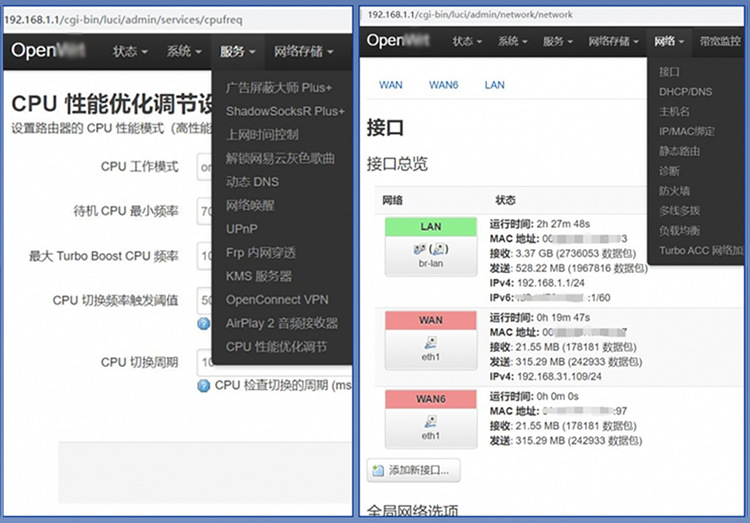This screenshot has width=750, height=523.
Task: Click the OpenWrt logo in left window
Action: click(x=48, y=50)
